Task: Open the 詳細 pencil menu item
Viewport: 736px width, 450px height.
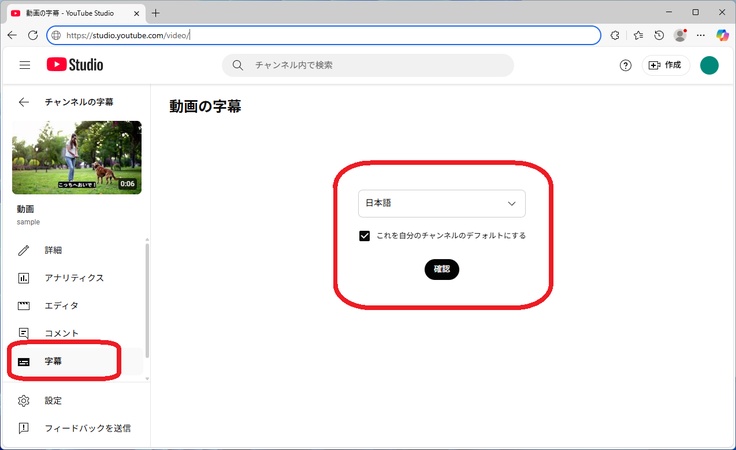Action: point(75,250)
